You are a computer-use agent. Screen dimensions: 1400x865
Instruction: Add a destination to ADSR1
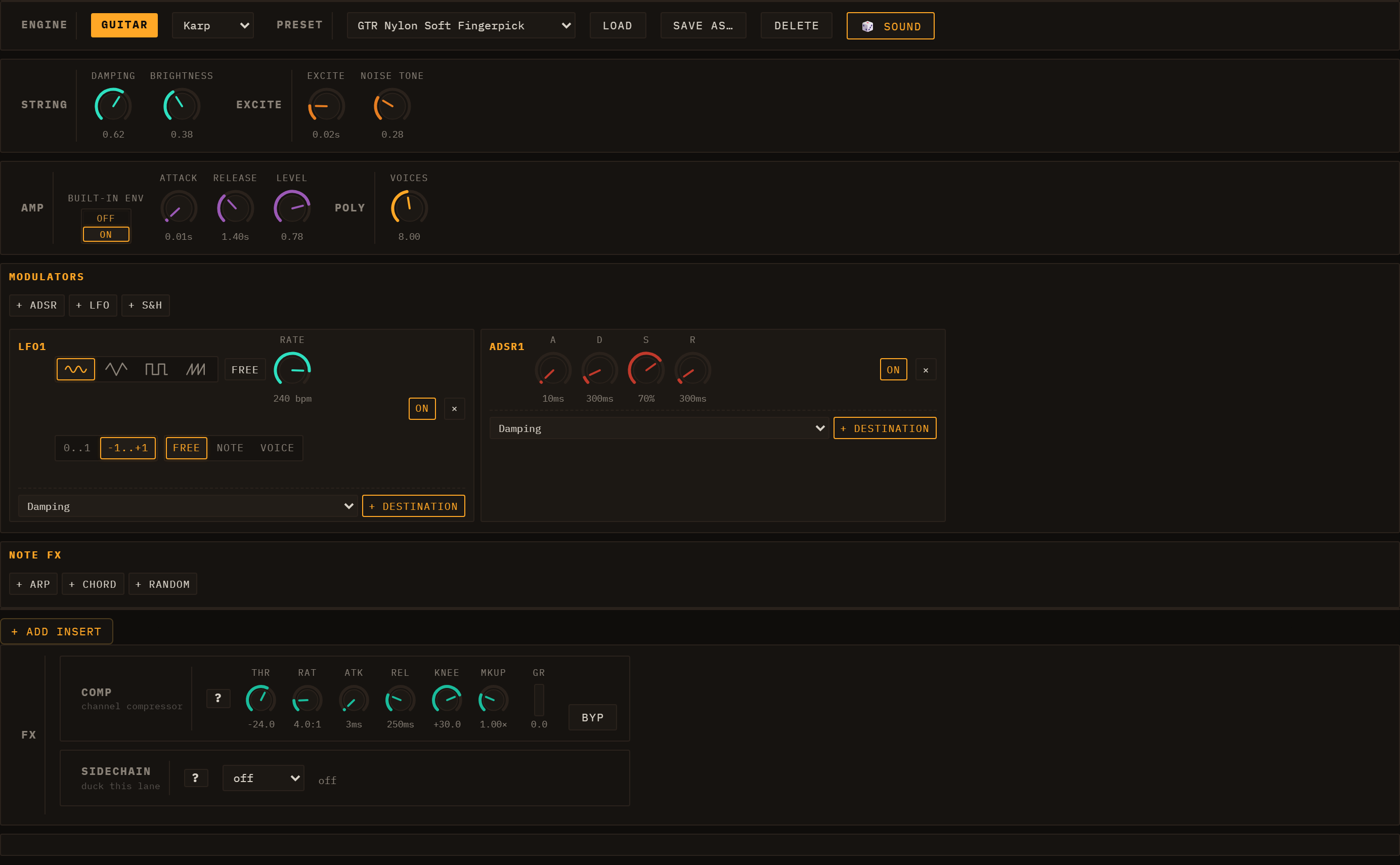click(x=885, y=428)
